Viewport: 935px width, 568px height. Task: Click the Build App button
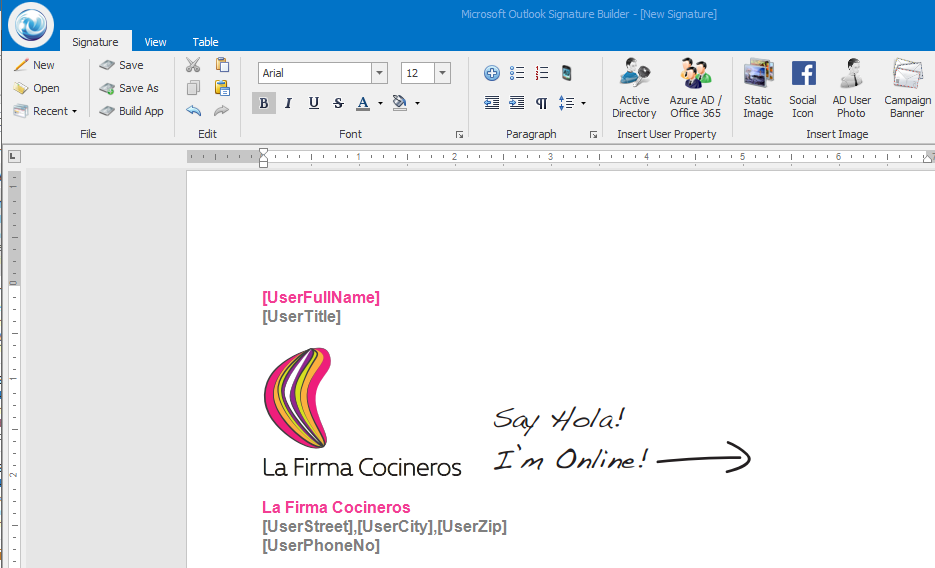(132, 111)
